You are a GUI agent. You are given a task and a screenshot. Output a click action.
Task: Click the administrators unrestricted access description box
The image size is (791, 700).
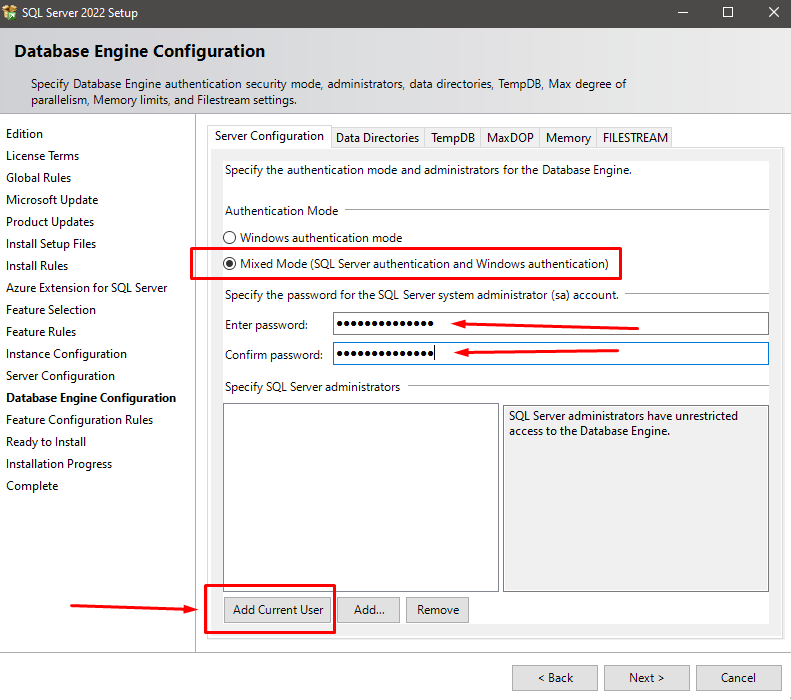pos(636,498)
